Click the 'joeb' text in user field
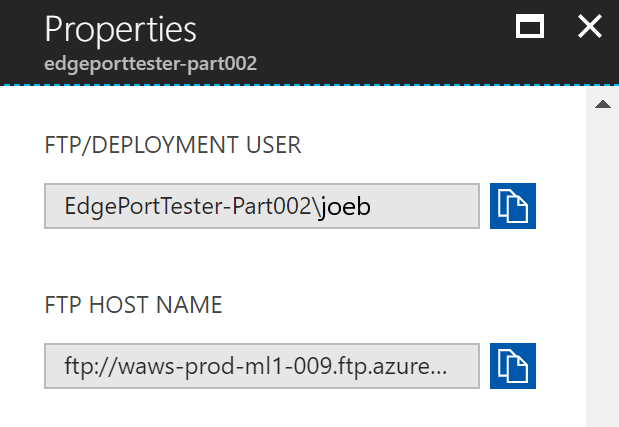The image size is (619, 427). [x=345, y=206]
